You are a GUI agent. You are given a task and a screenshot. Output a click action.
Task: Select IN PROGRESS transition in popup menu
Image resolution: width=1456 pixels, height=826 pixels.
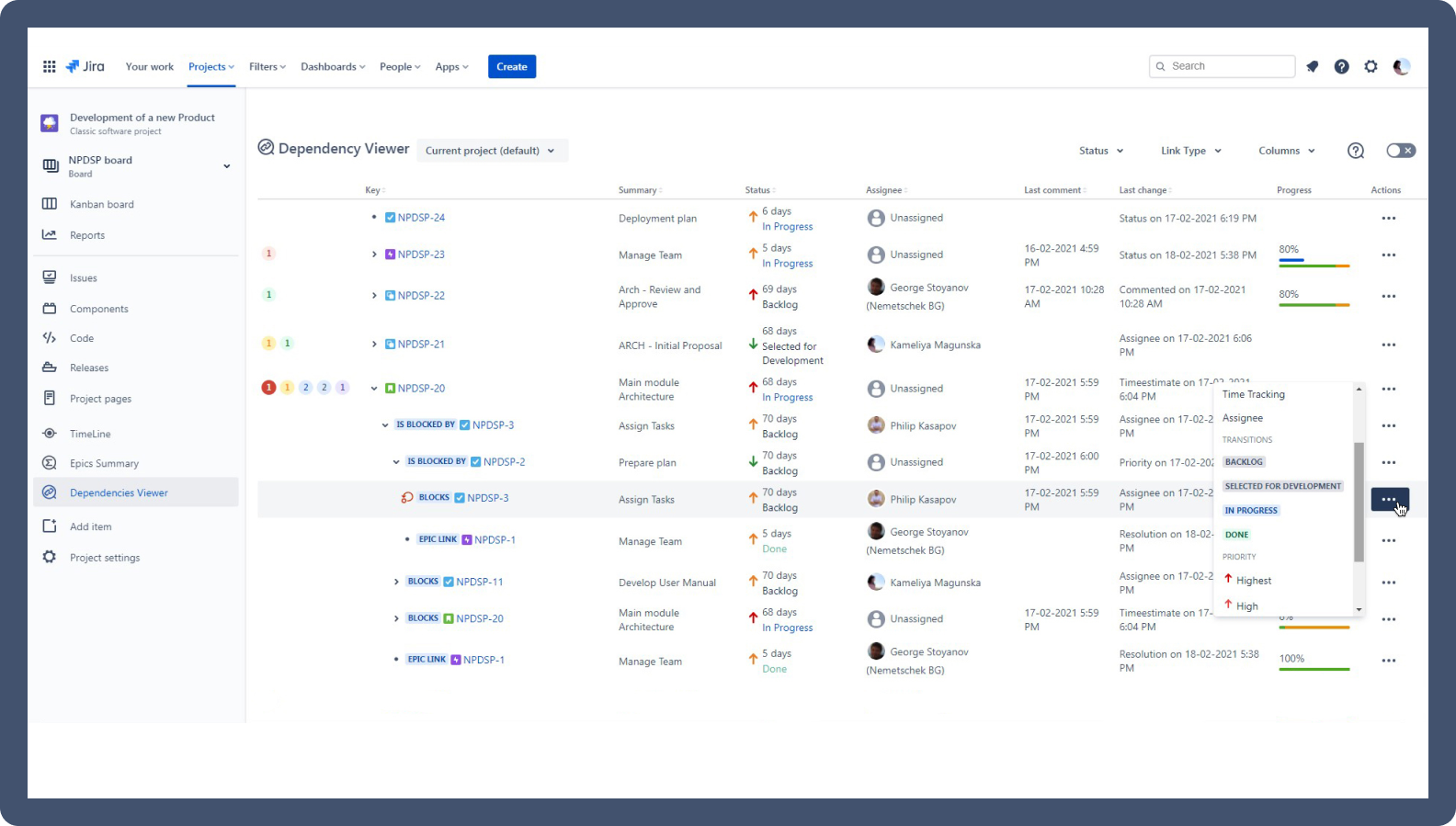(x=1251, y=510)
